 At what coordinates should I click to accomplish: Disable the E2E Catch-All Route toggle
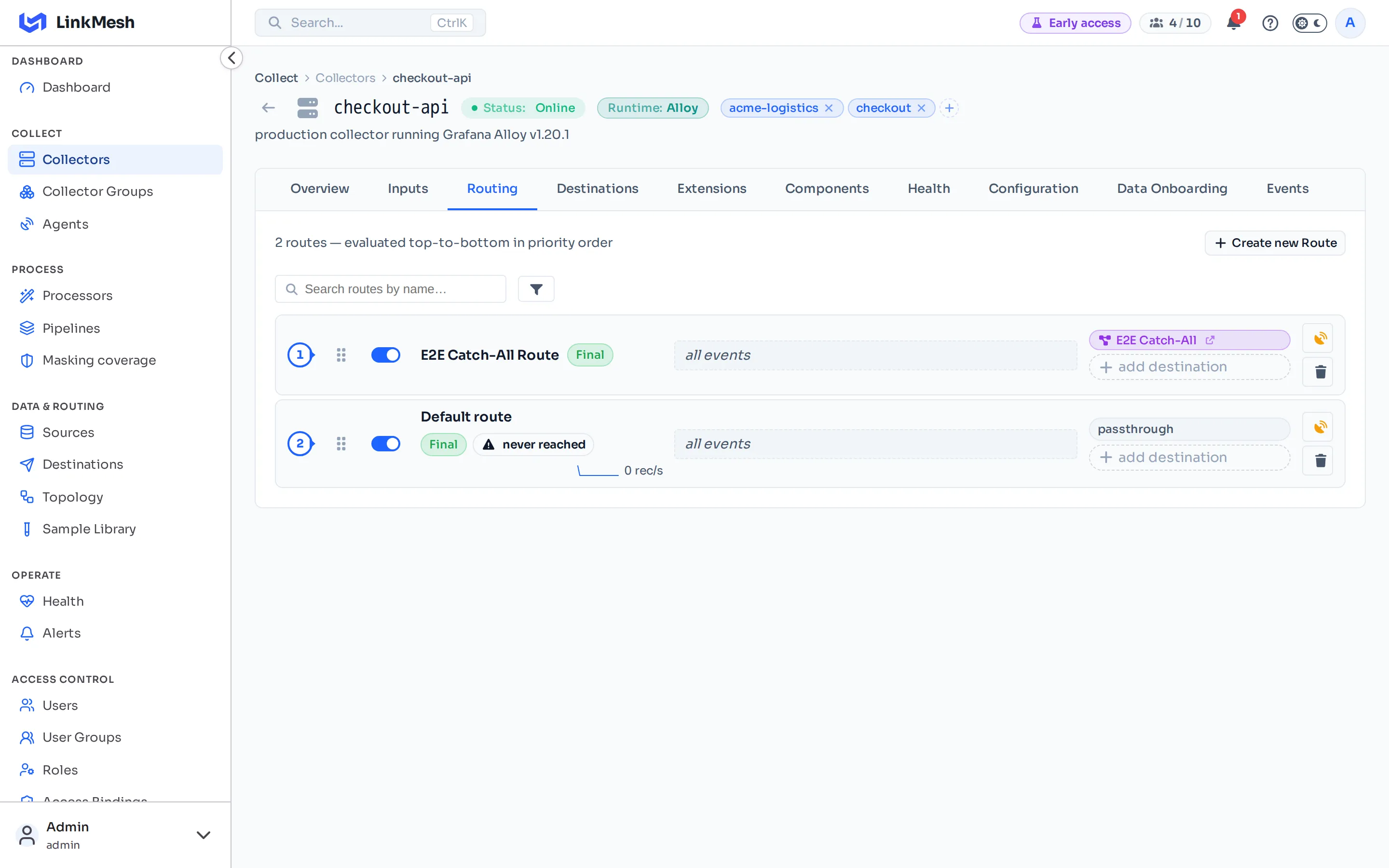[x=386, y=355]
